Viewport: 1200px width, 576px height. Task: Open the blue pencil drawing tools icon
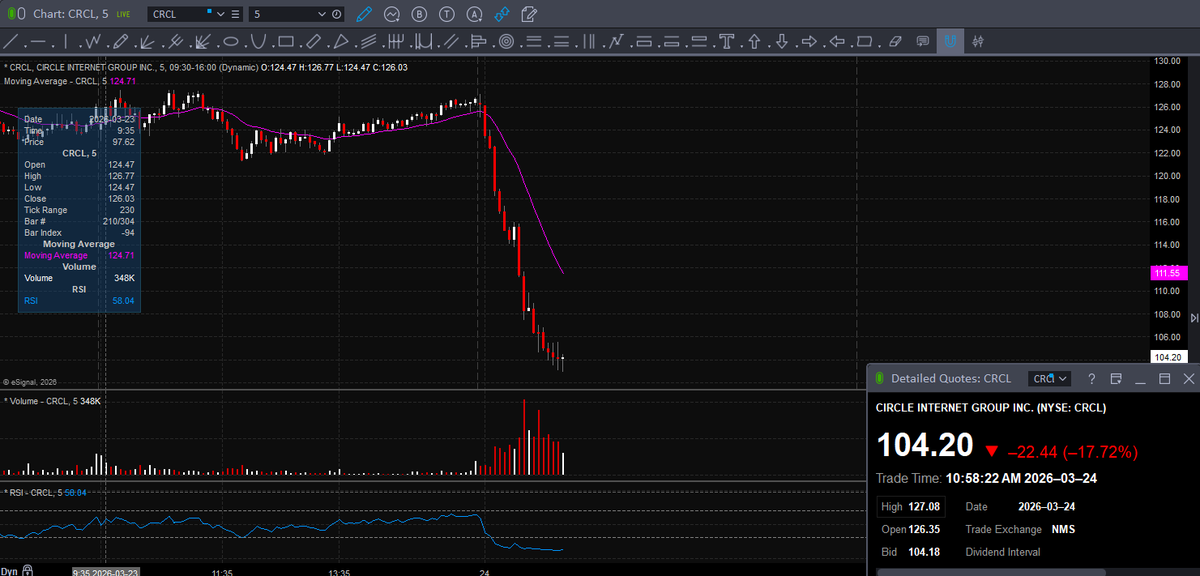point(363,14)
